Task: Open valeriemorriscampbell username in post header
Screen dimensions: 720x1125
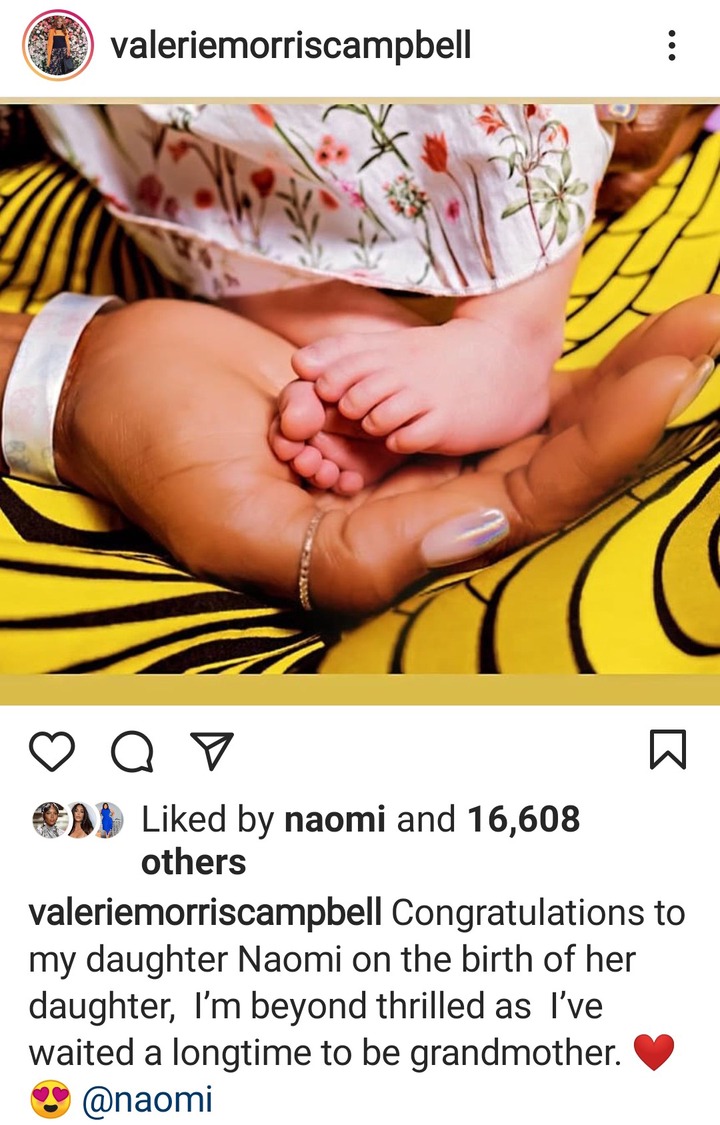Action: point(290,45)
